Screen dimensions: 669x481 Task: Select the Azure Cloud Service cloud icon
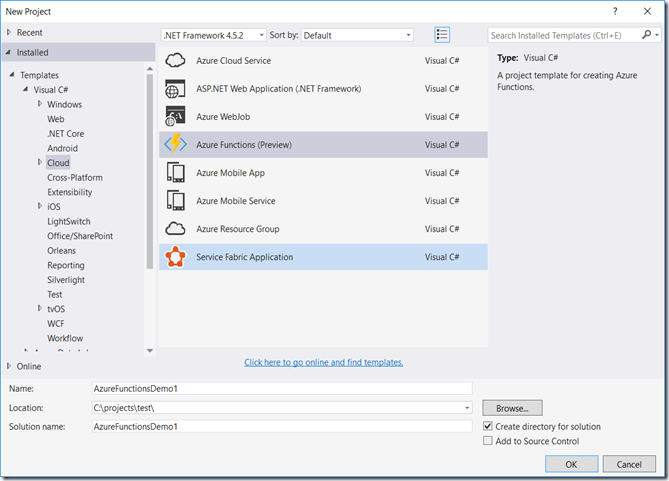click(175, 61)
